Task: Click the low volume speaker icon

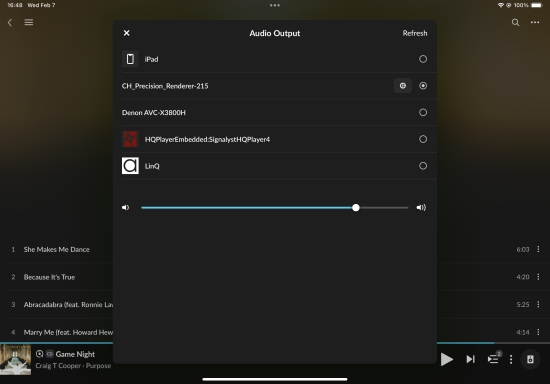Action: pos(126,208)
